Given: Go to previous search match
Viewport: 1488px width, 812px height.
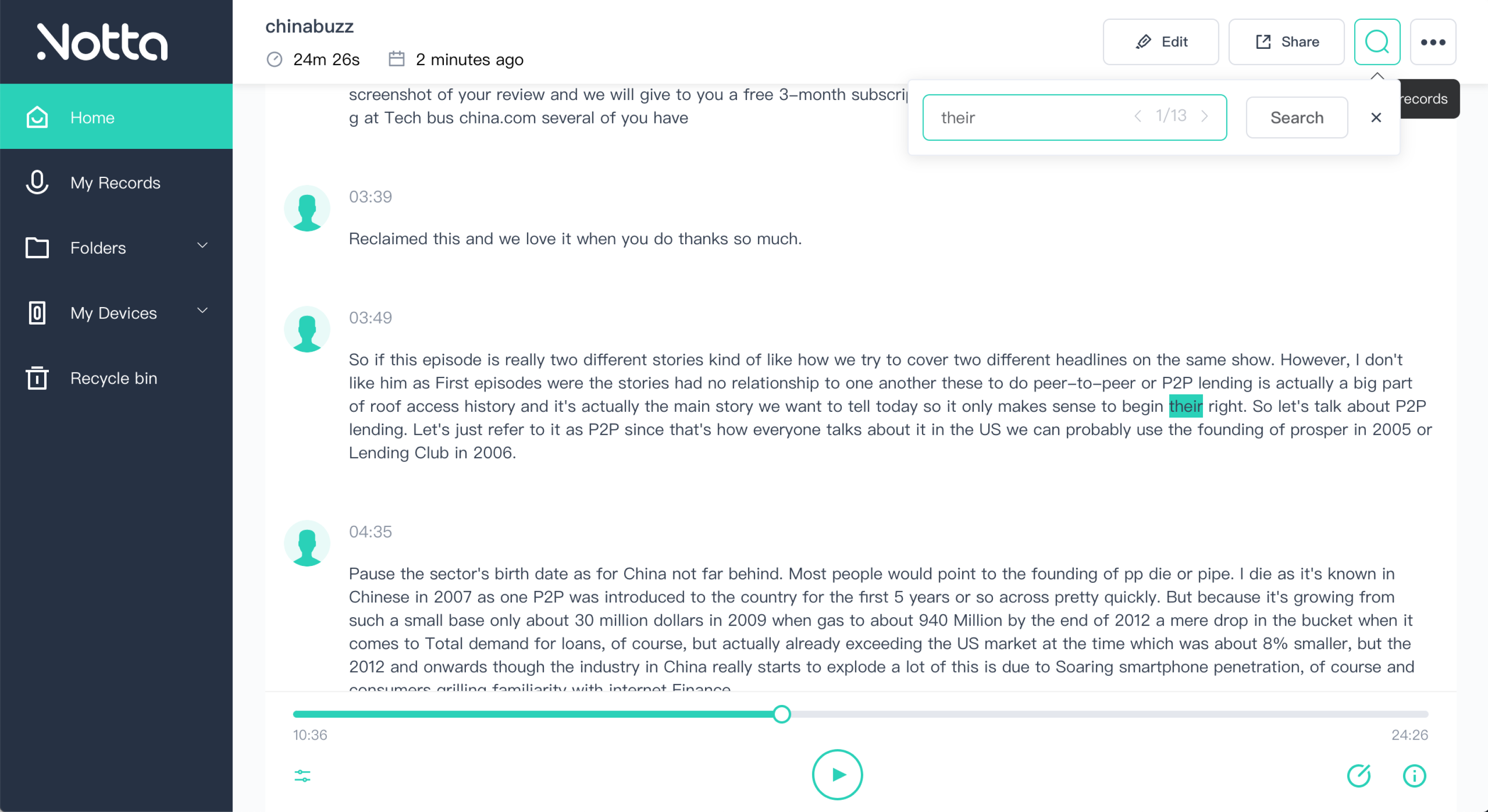Looking at the screenshot, I should click(1138, 116).
